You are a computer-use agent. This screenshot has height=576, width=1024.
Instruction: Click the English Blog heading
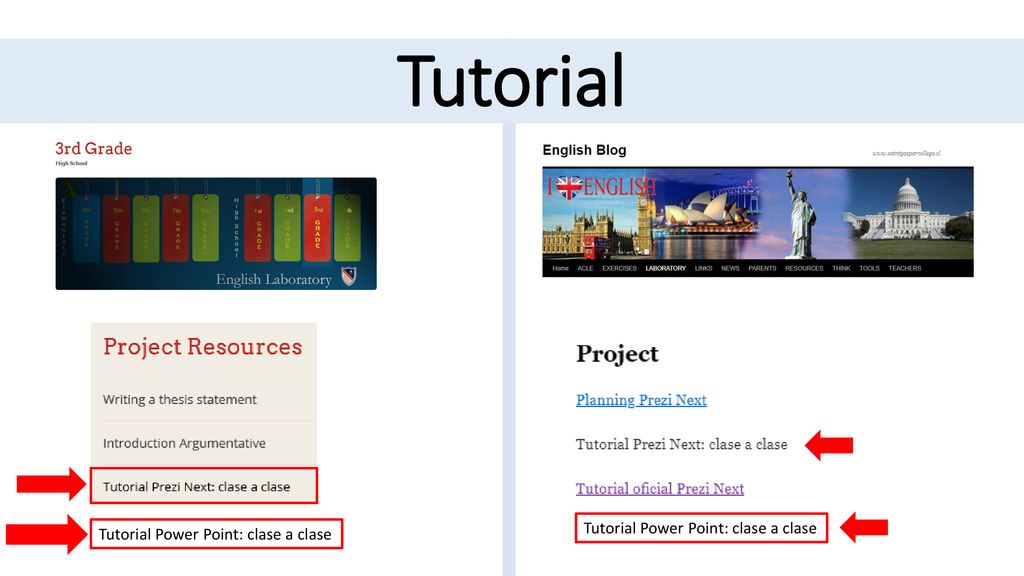tap(584, 150)
